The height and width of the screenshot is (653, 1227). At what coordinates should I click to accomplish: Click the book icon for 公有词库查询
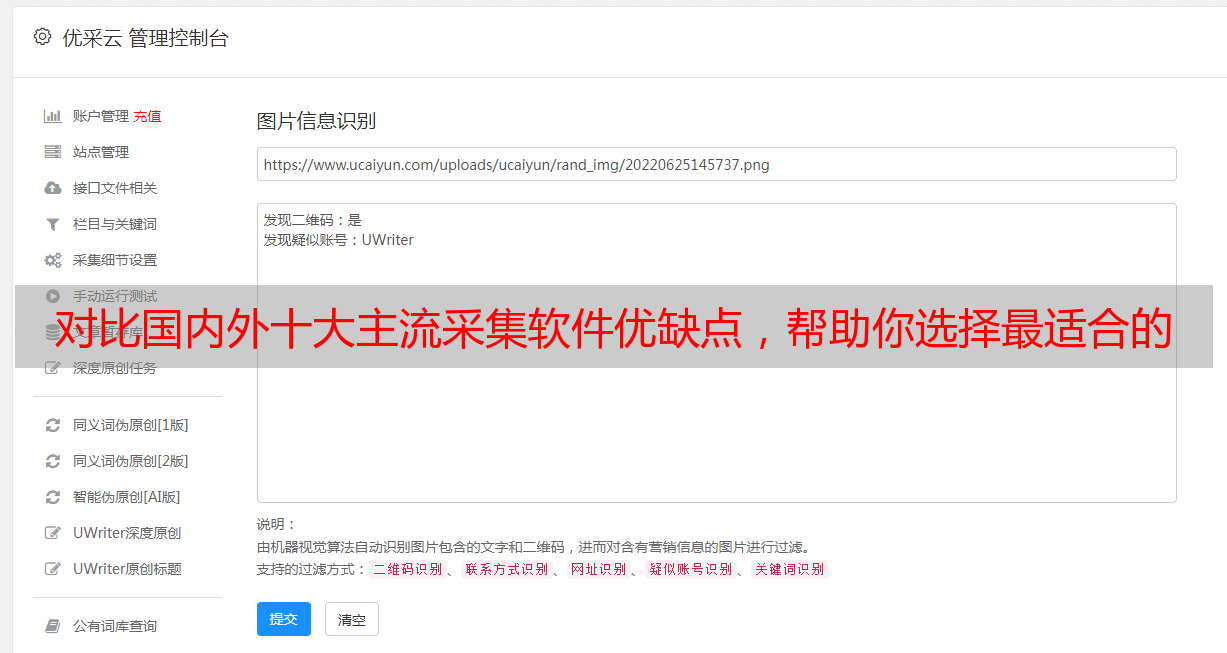(x=53, y=626)
